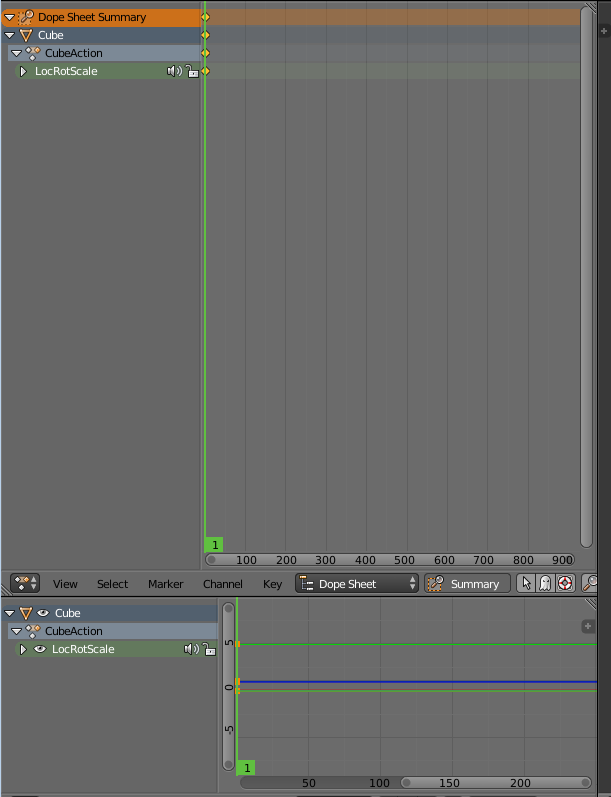Click the dope sheet horizontal scrollbar
Viewport: 611px width, 797px height.
pos(389,560)
